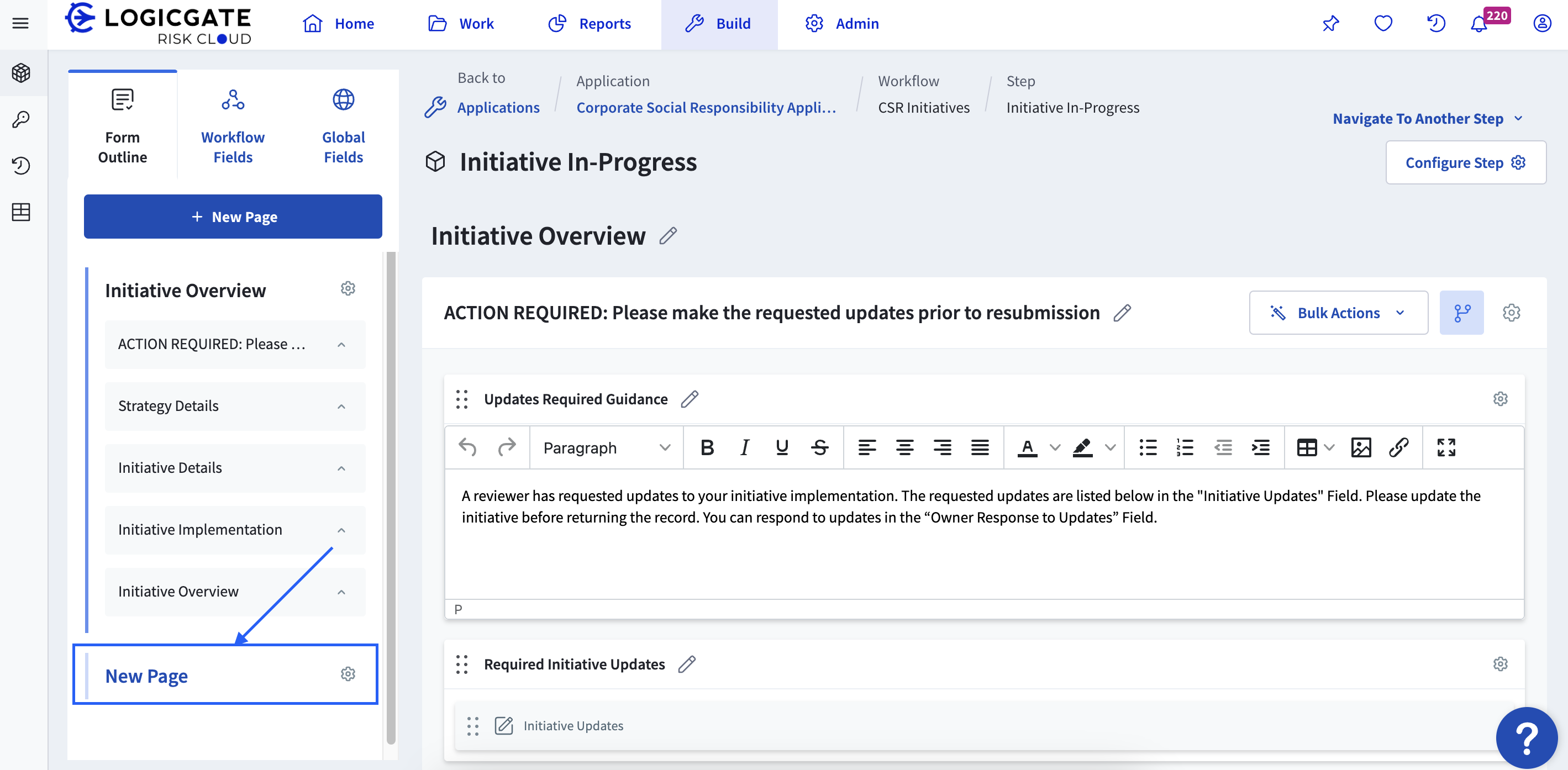Click the New Page button
This screenshot has height=770, width=1568.
233,217
